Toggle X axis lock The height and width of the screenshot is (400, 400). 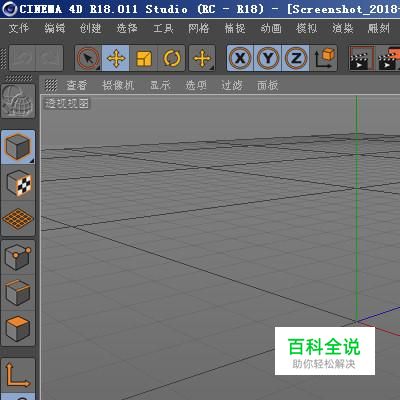click(240, 58)
